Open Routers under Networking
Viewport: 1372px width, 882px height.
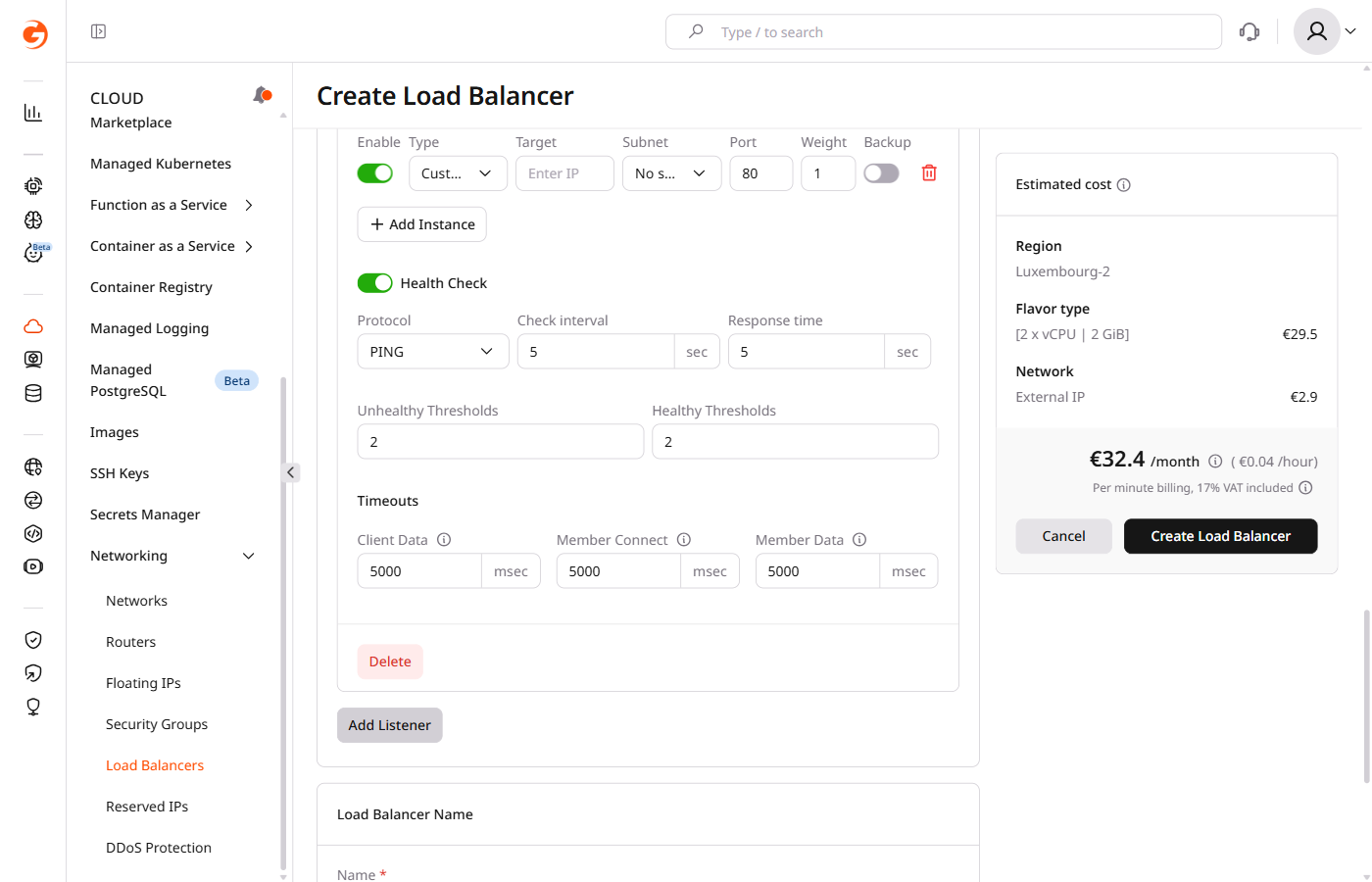click(x=130, y=642)
